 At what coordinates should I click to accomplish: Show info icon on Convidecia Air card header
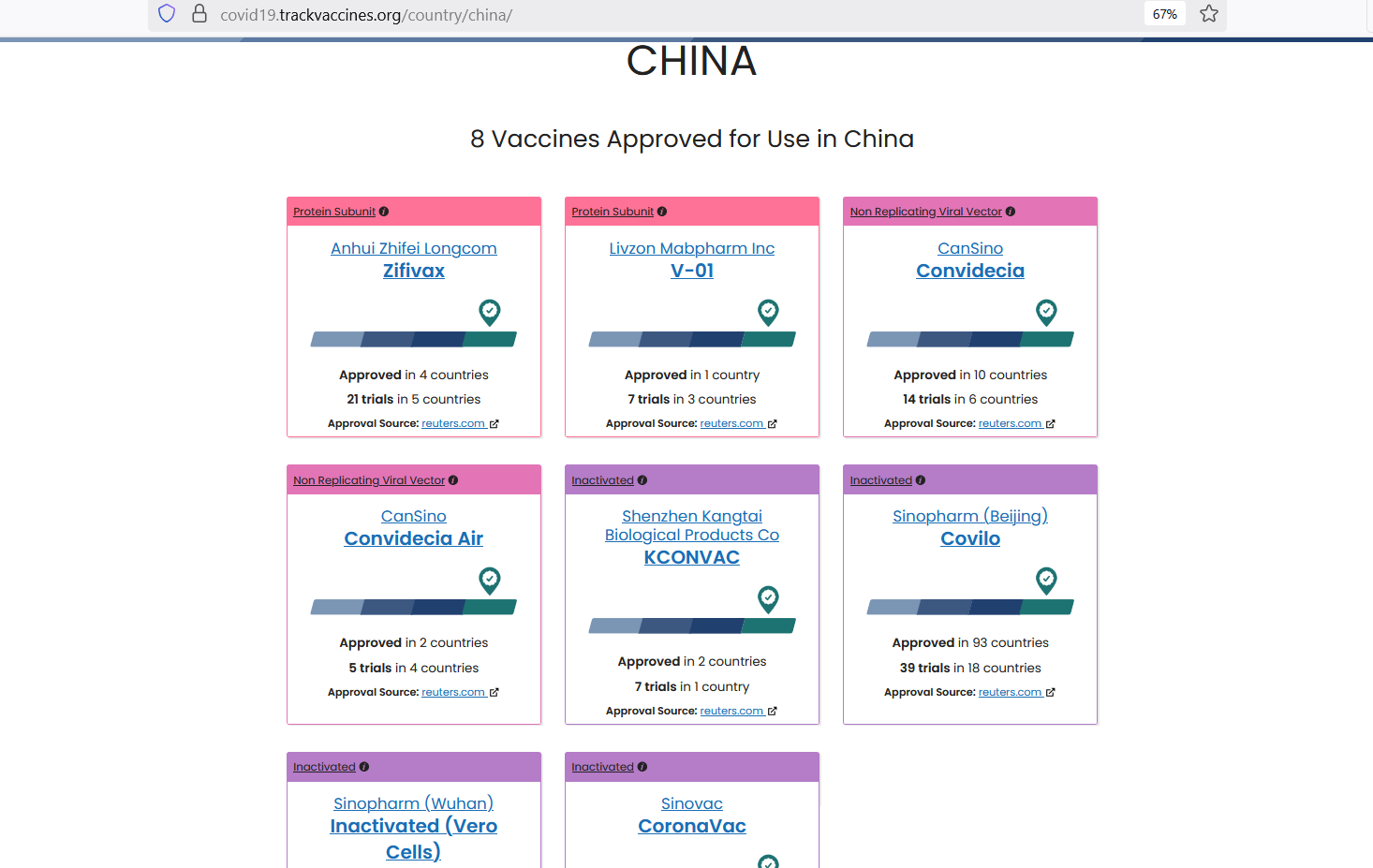(x=453, y=480)
